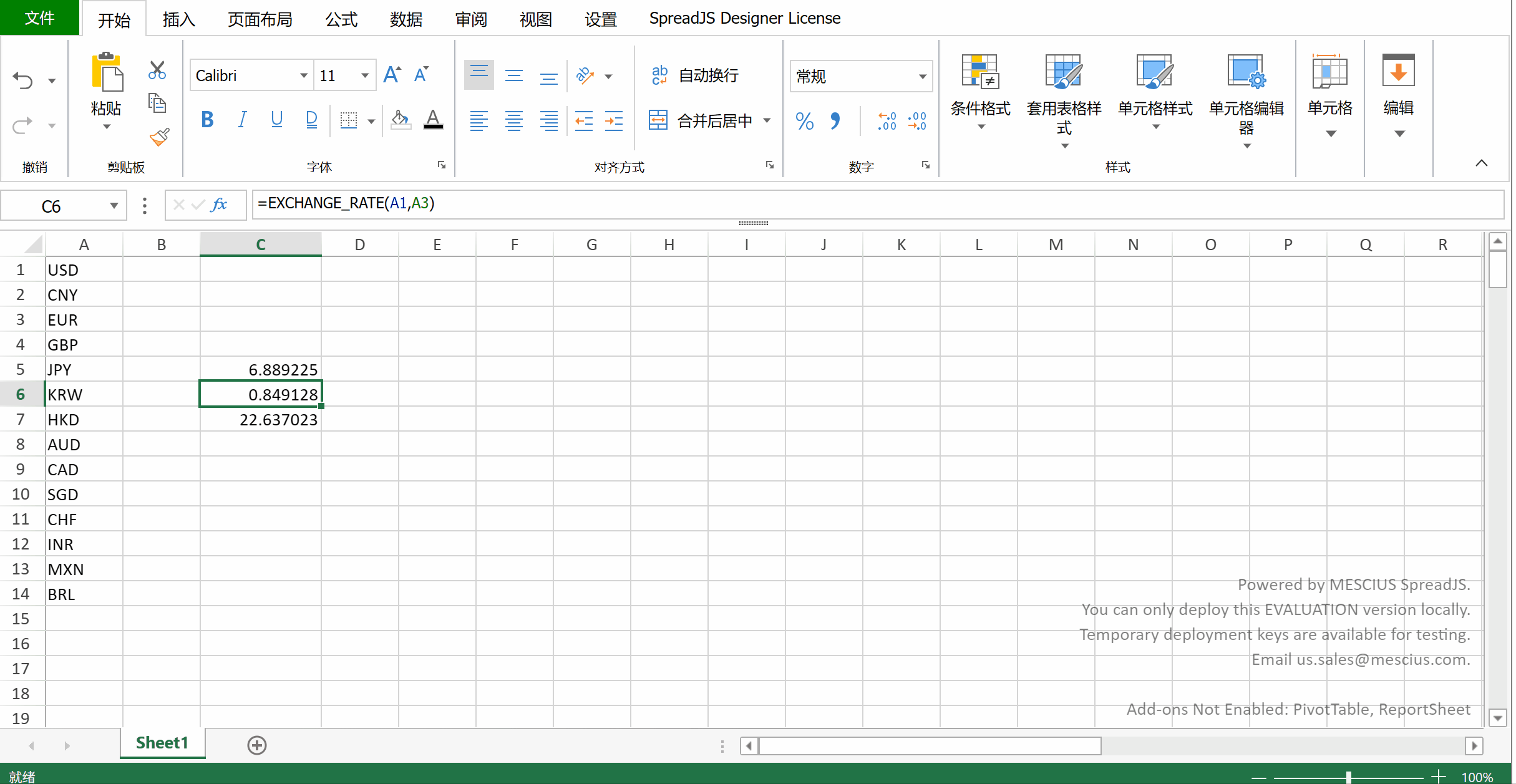Click the add new sheet plus icon
The height and width of the screenshot is (784, 1516).
click(256, 745)
